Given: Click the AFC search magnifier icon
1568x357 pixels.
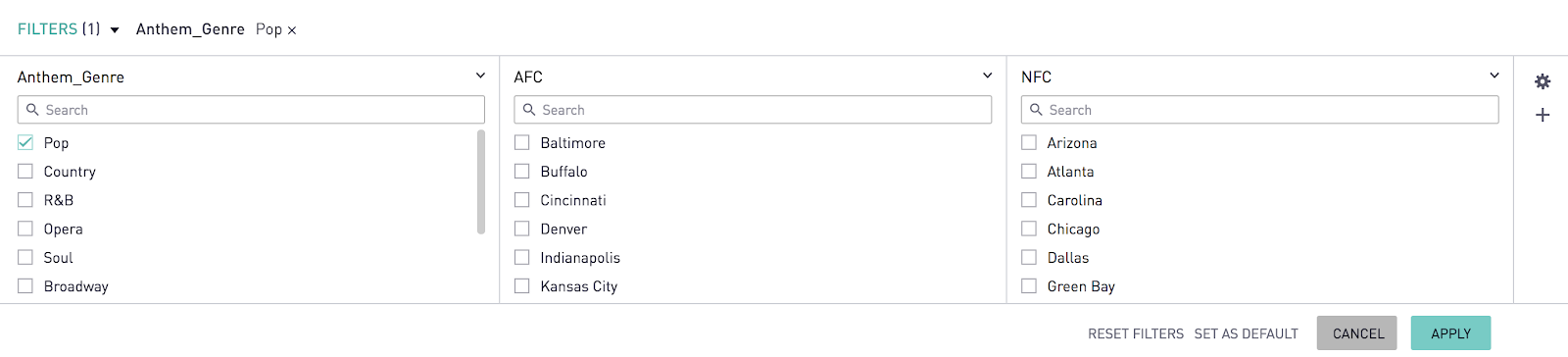Looking at the screenshot, I should 529,110.
